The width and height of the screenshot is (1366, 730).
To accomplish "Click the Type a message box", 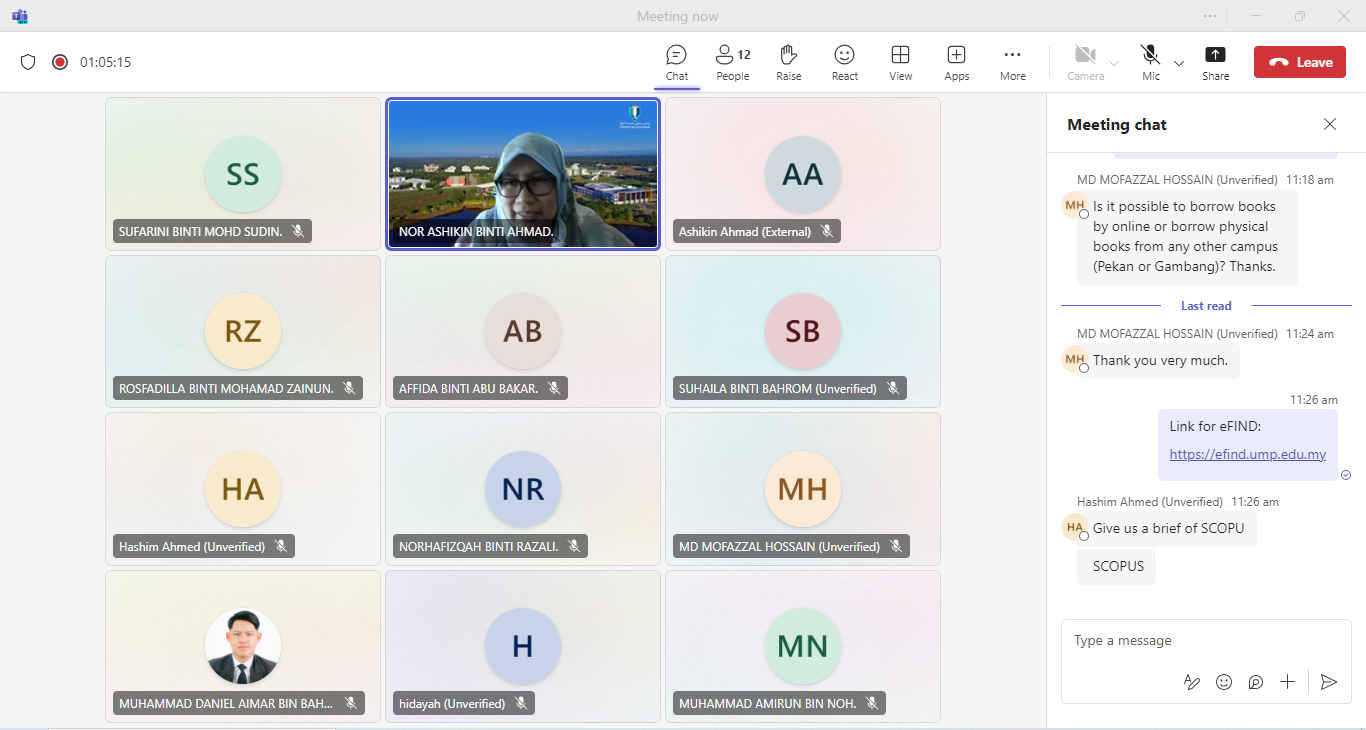I will click(1206, 641).
